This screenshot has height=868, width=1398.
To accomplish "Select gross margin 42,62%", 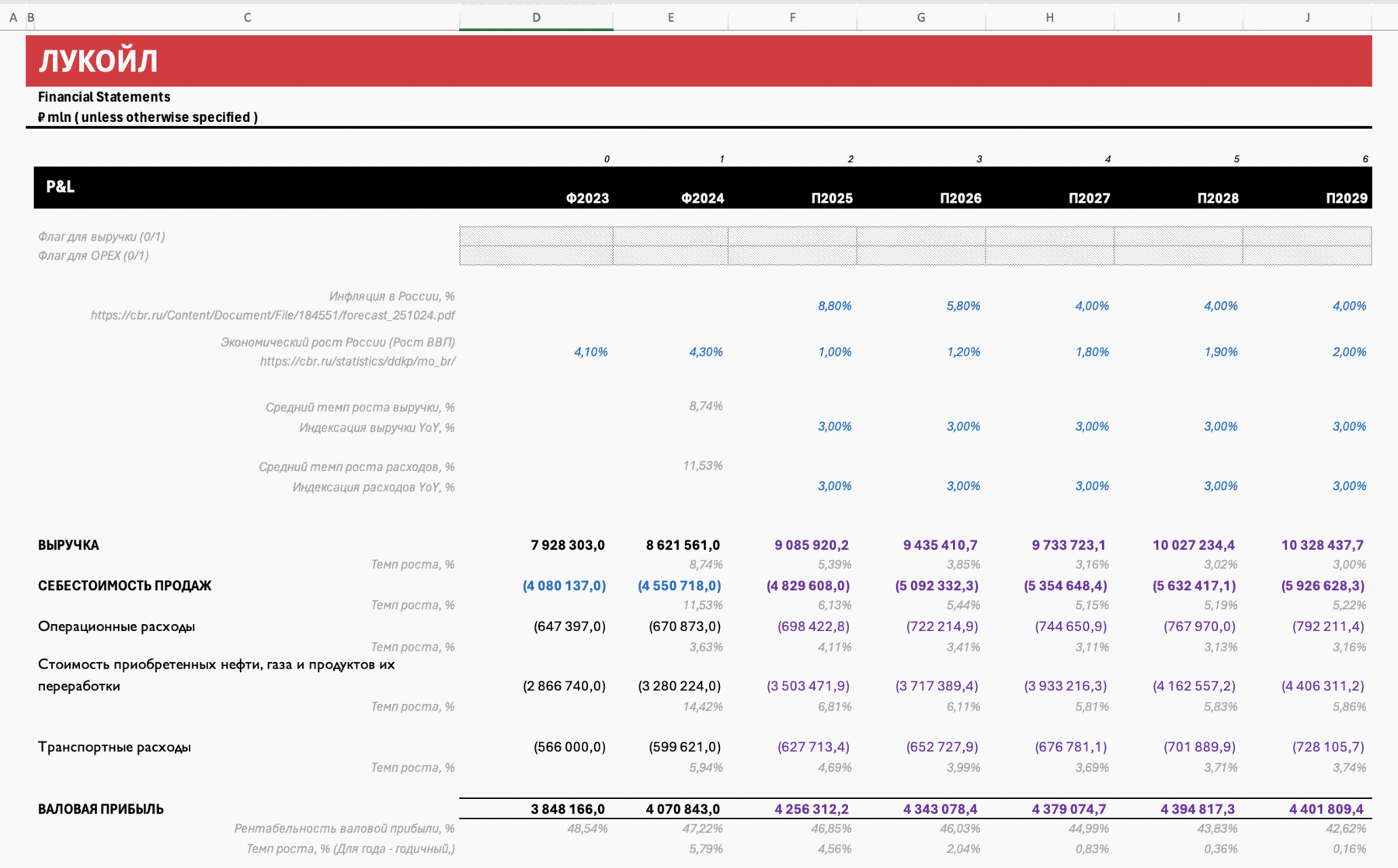I will 1346,829.
